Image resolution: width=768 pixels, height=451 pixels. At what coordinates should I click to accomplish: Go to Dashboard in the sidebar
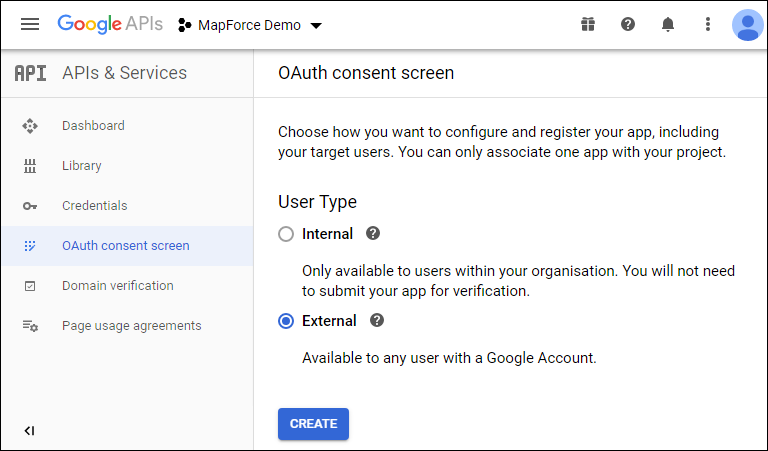pos(93,126)
